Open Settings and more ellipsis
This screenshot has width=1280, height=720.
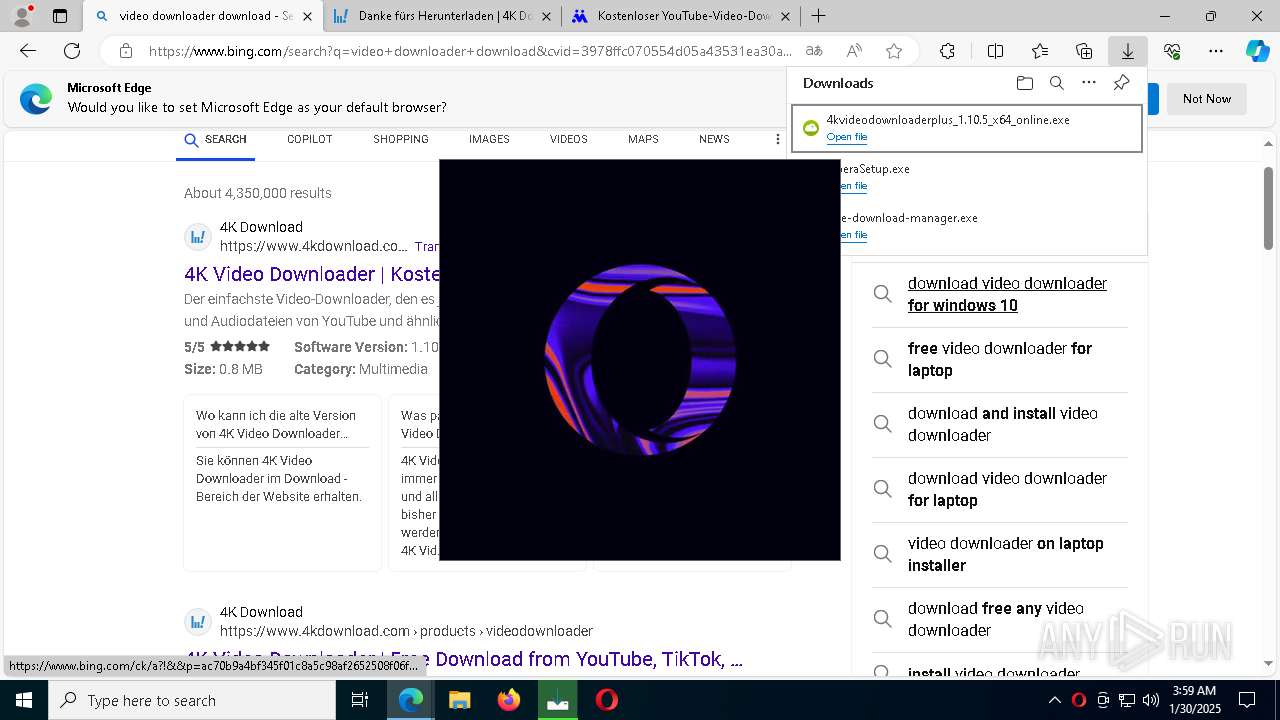[1216, 51]
